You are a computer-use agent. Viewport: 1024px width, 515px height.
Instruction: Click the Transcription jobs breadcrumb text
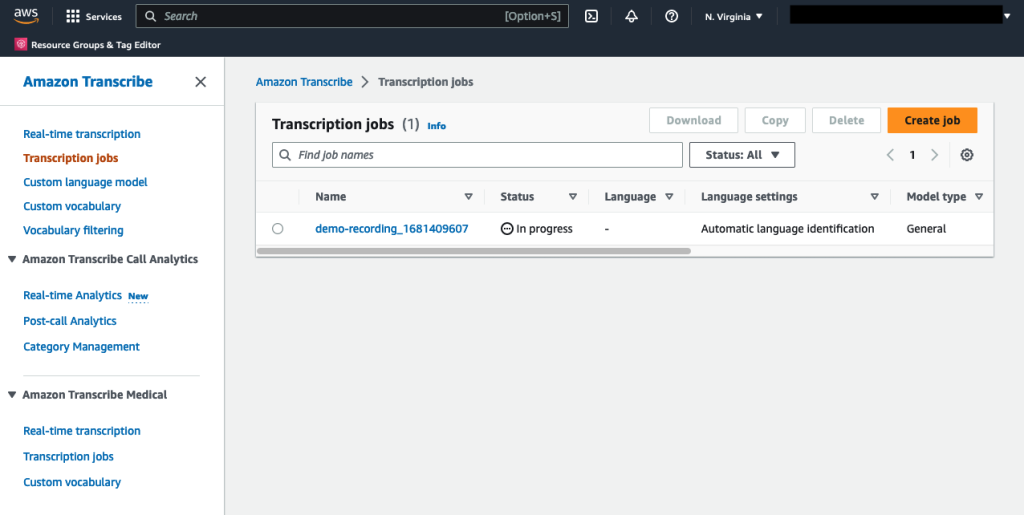[x=425, y=82]
